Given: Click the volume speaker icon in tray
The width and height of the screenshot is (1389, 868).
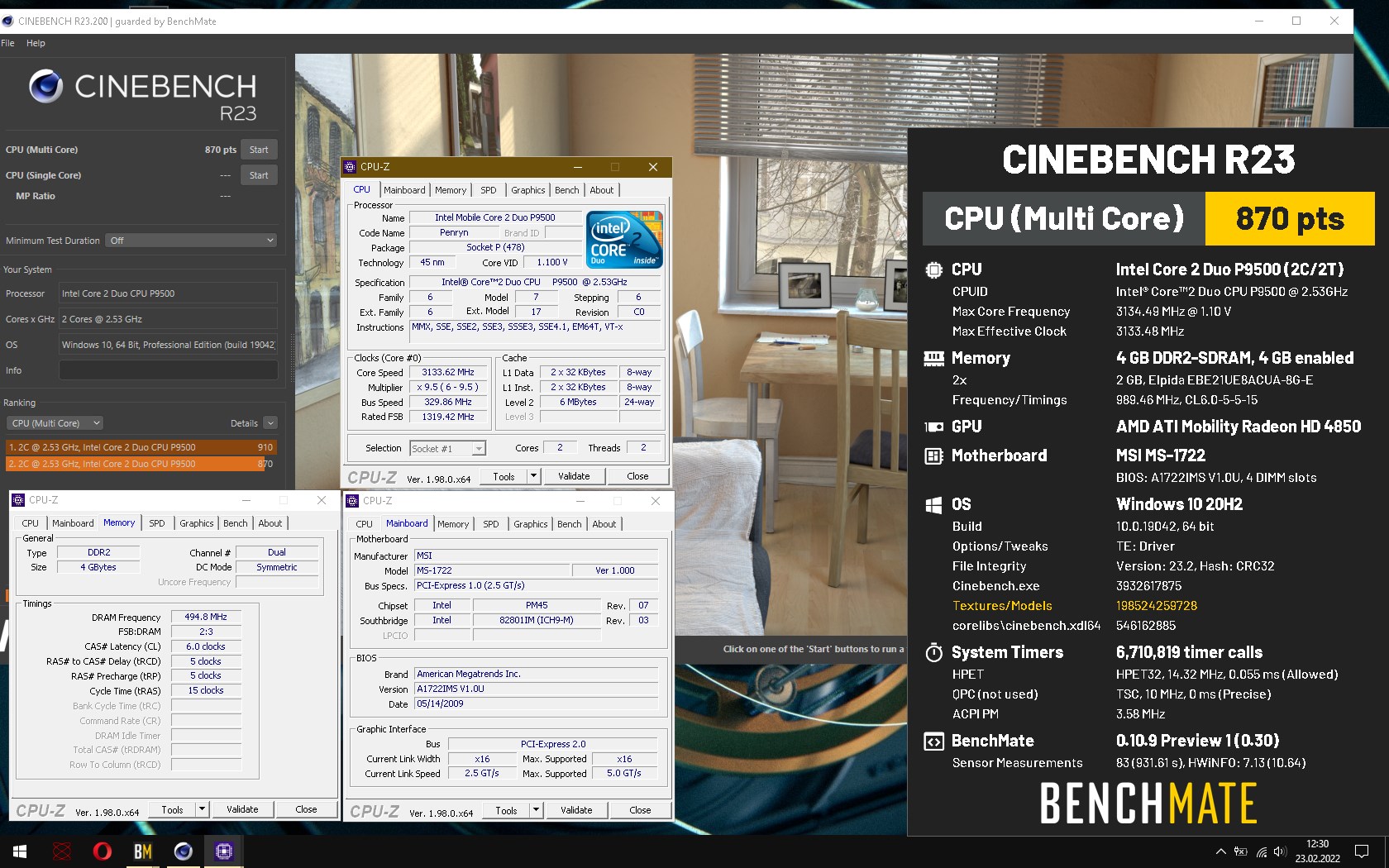Looking at the screenshot, I should pyautogui.click(x=1280, y=851).
